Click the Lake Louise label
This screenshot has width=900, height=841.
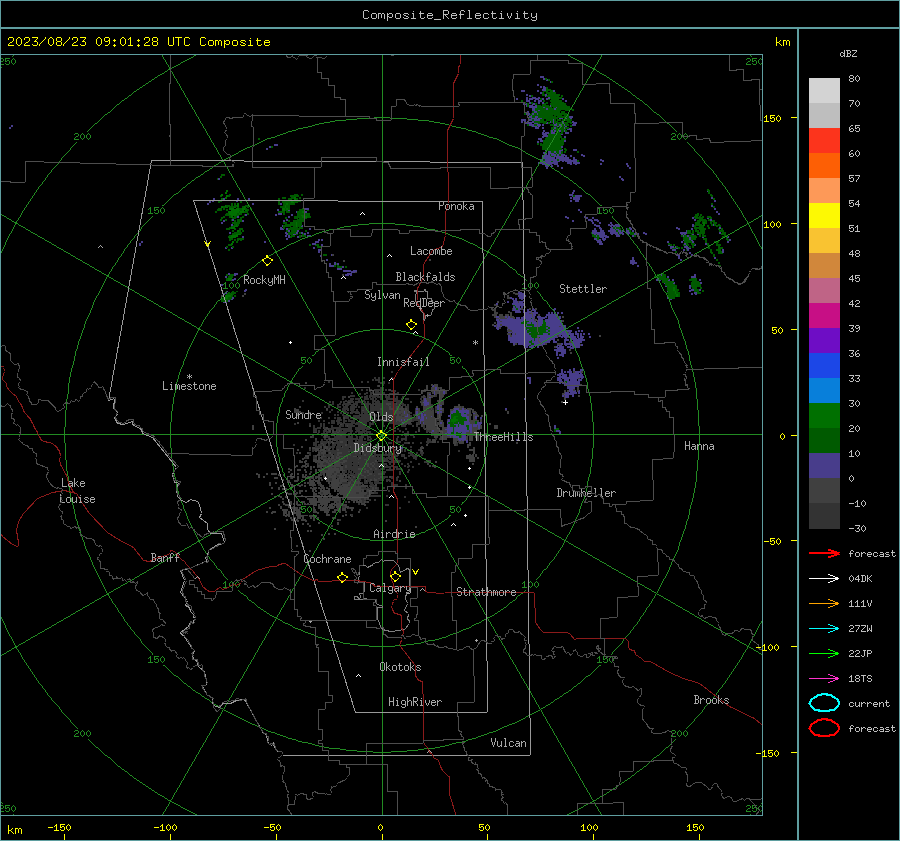pos(77,491)
